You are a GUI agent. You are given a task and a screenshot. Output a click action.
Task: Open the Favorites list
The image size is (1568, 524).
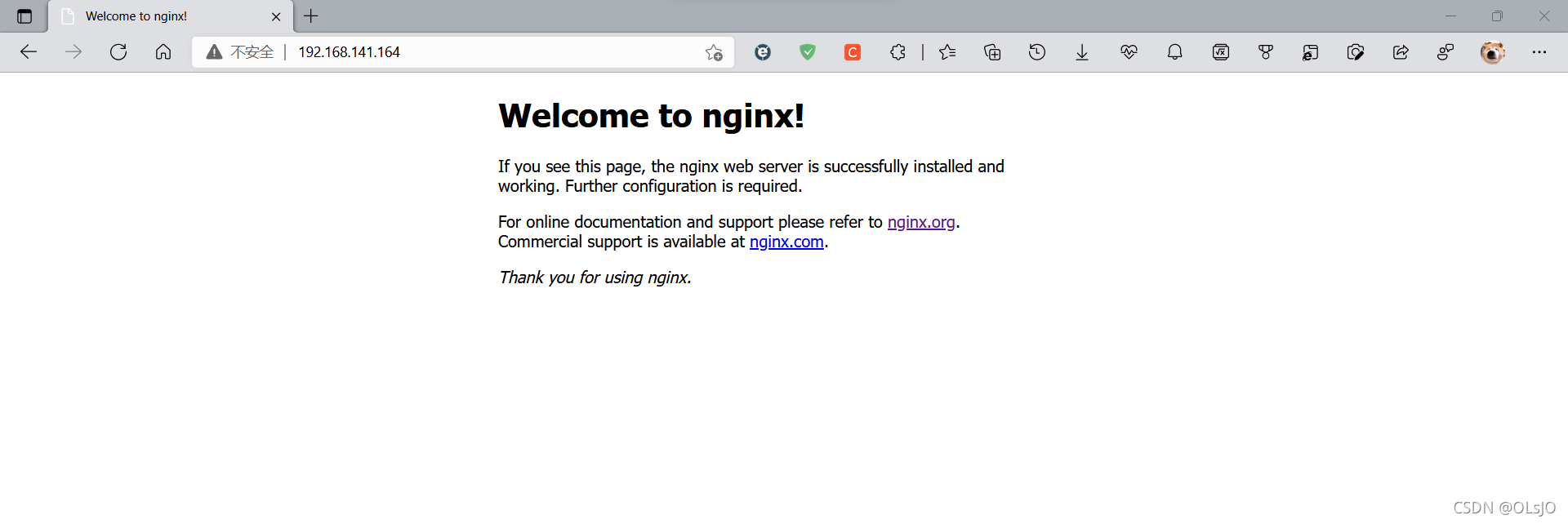coord(947,52)
